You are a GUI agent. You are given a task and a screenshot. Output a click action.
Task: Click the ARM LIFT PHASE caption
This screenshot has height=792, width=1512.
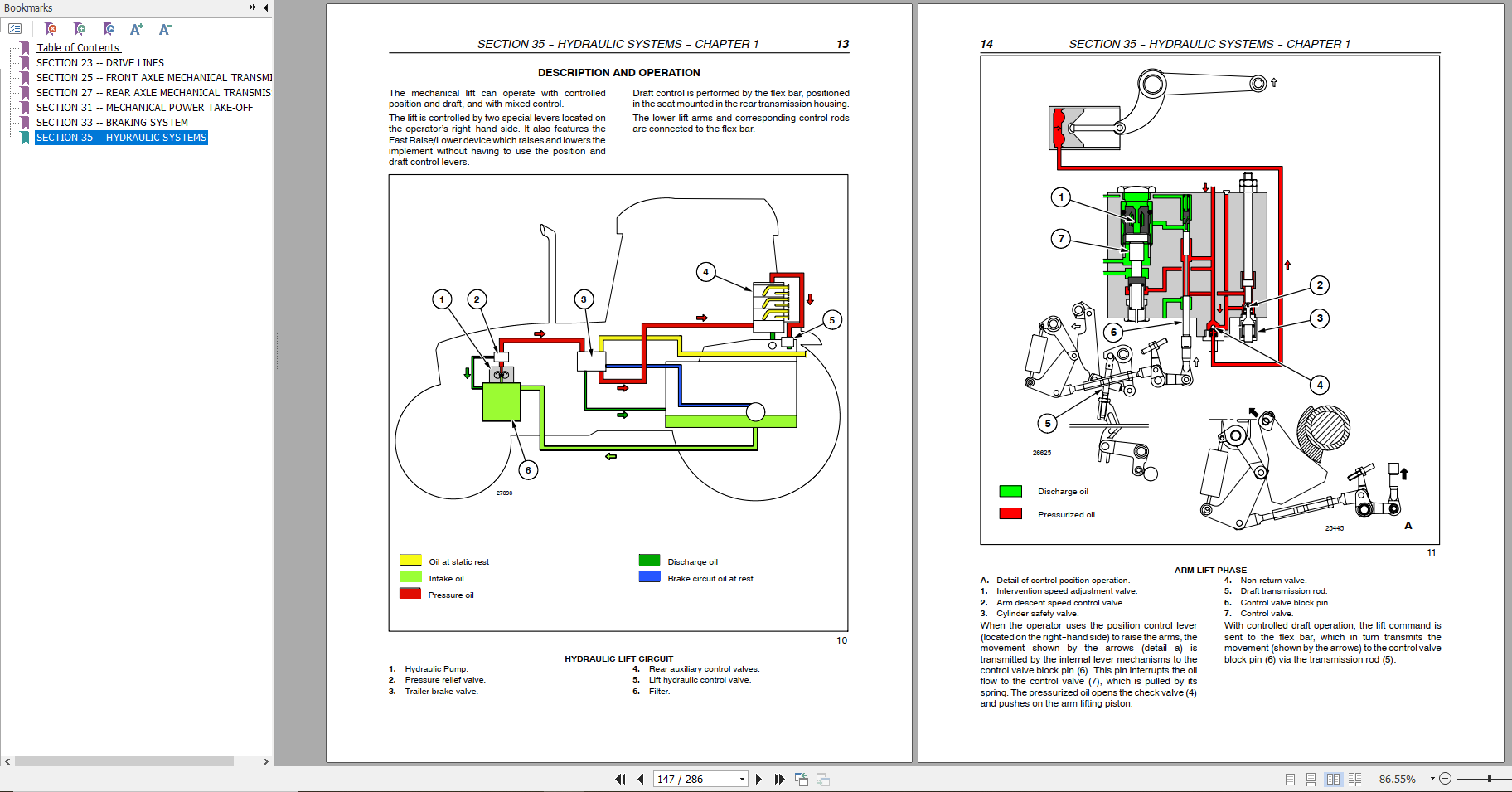click(1210, 571)
